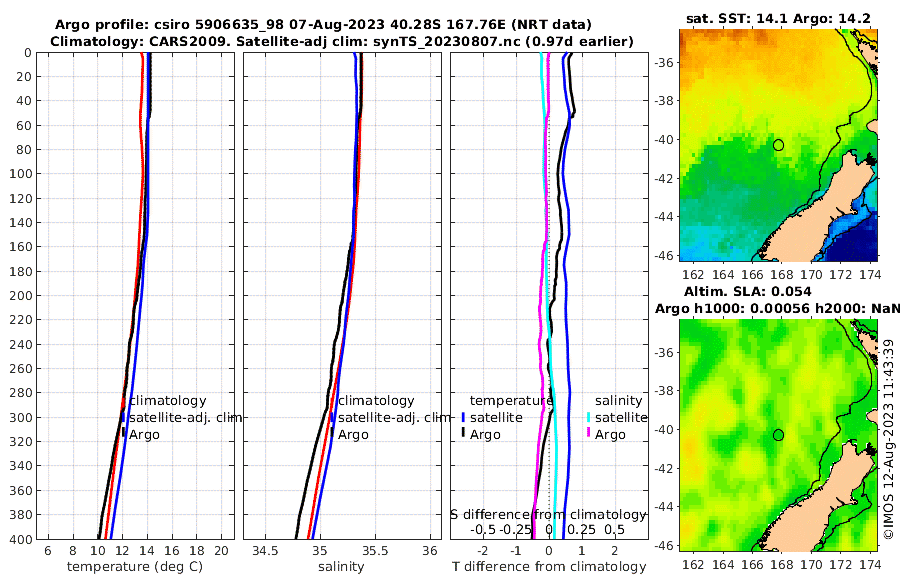Click the 'temperature (deg C)' axis label
900x580 pixels.
135,567
